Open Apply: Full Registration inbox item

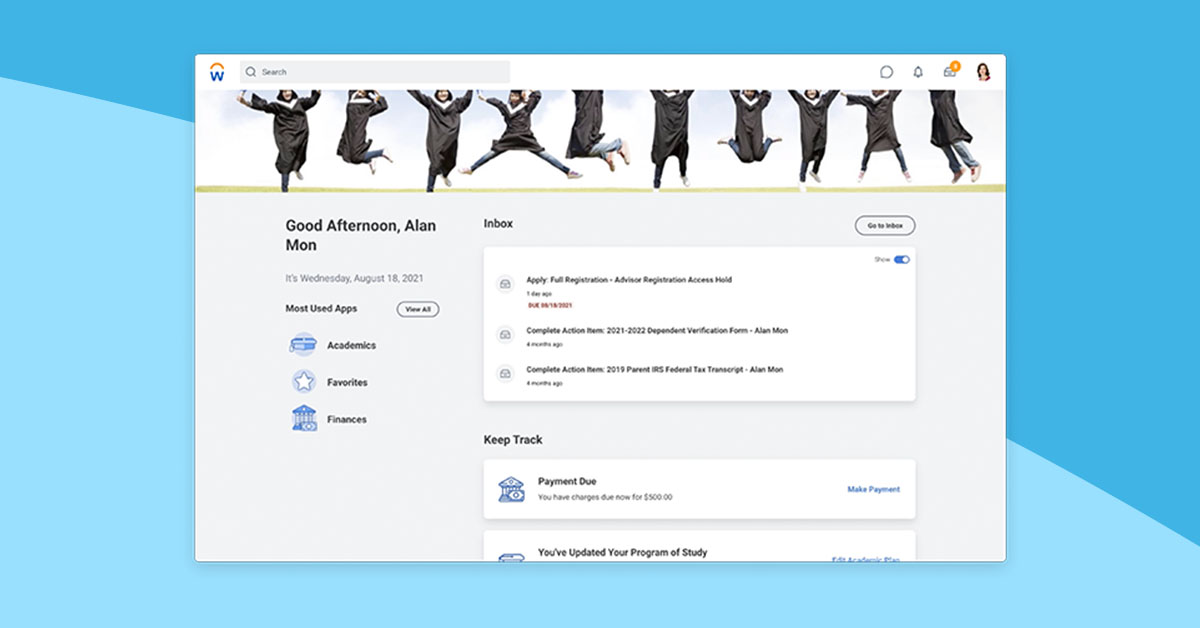pos(629,280)
